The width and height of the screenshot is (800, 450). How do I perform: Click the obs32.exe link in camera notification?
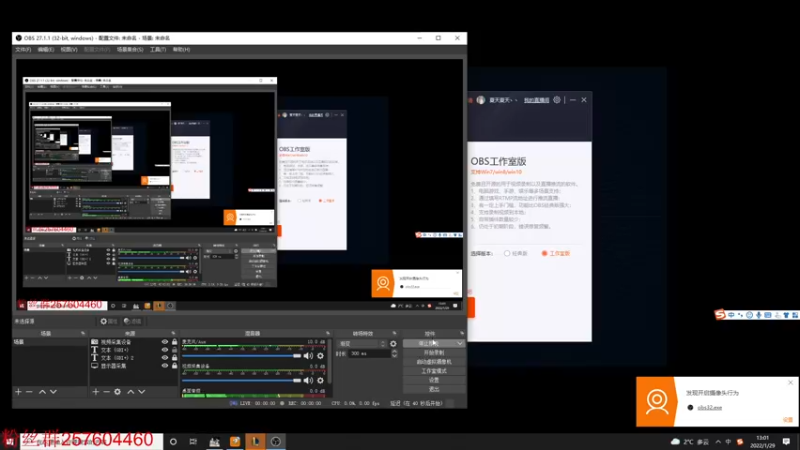(x=710, y=408)
